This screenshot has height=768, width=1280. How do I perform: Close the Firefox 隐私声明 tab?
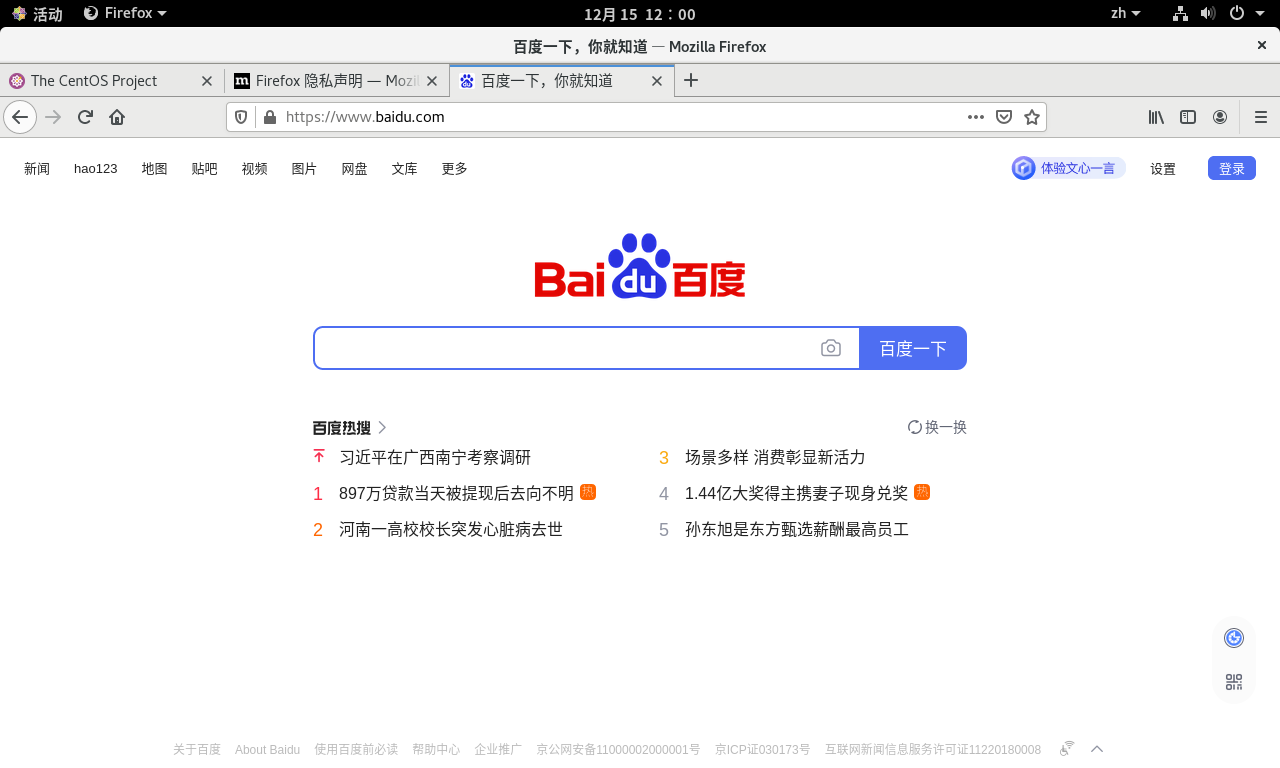click(x=433, y=81)
